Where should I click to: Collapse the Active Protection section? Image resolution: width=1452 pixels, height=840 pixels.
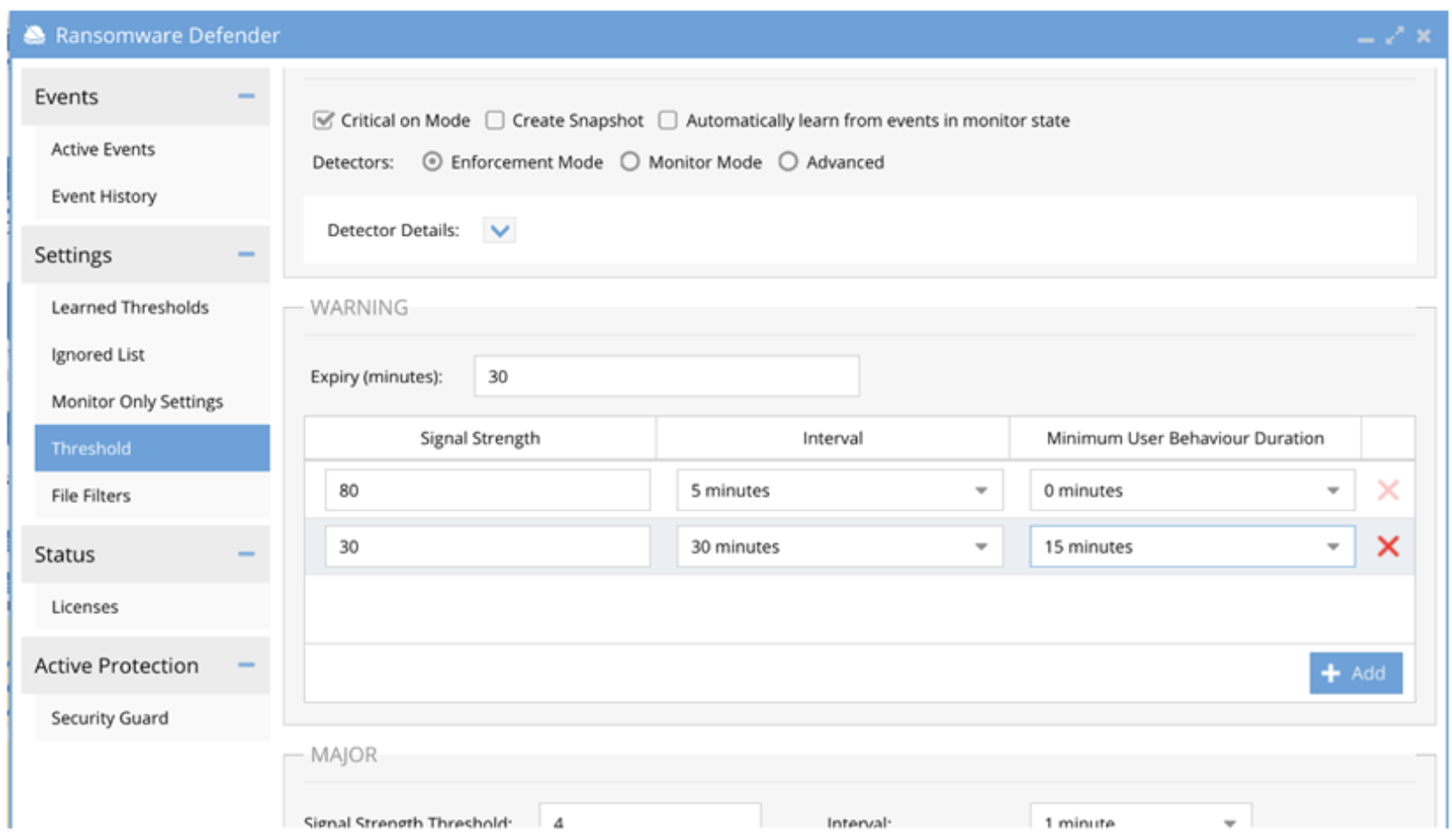246,665
